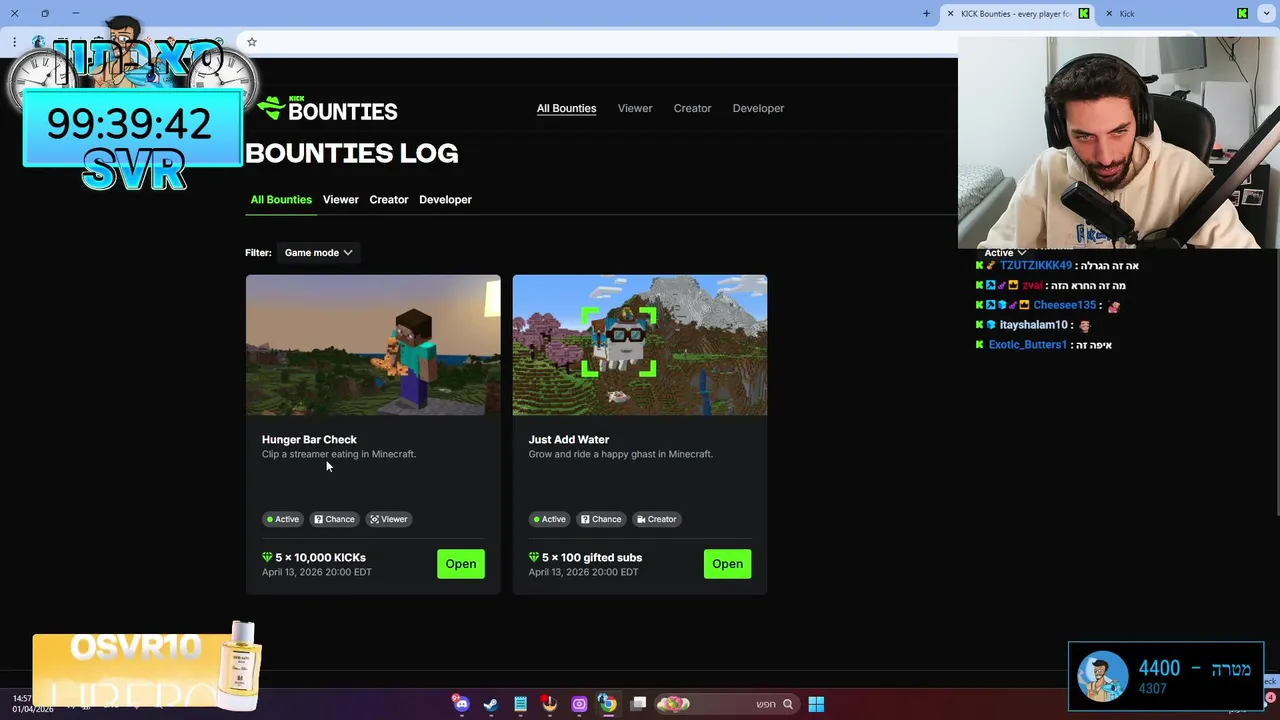Switch to the Viewer tab under Bounties Log

pos(340,199)
